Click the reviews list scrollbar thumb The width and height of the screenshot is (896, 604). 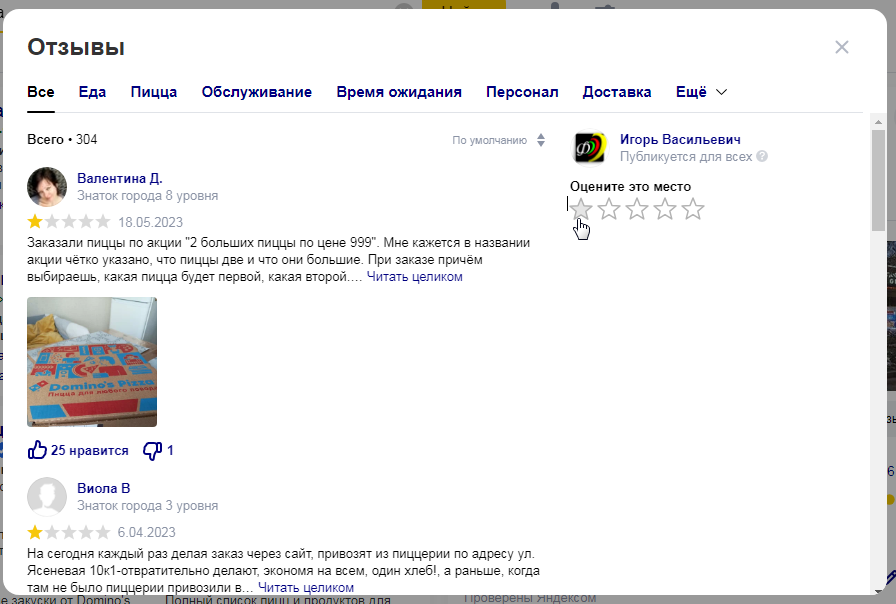pos(878,181)
